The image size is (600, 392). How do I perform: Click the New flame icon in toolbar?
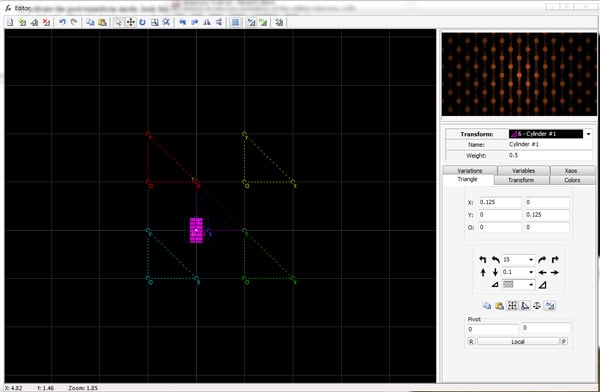[10, 22]
